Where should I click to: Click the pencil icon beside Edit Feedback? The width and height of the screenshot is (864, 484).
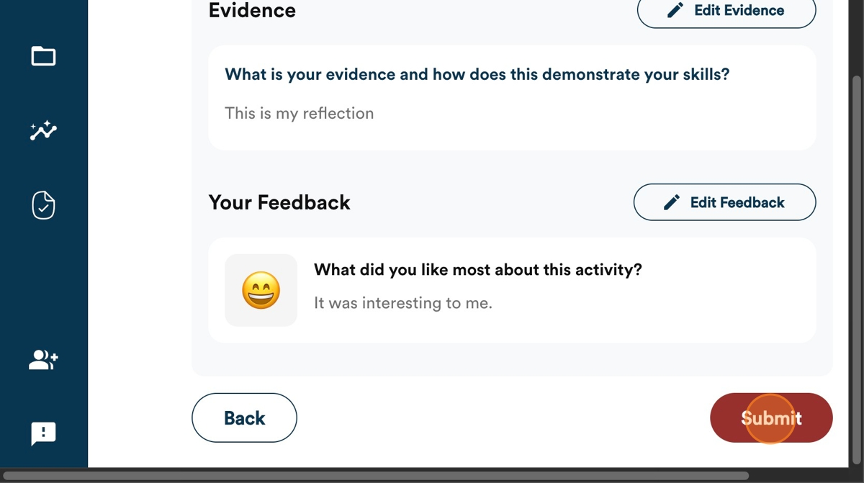point(671,202)
